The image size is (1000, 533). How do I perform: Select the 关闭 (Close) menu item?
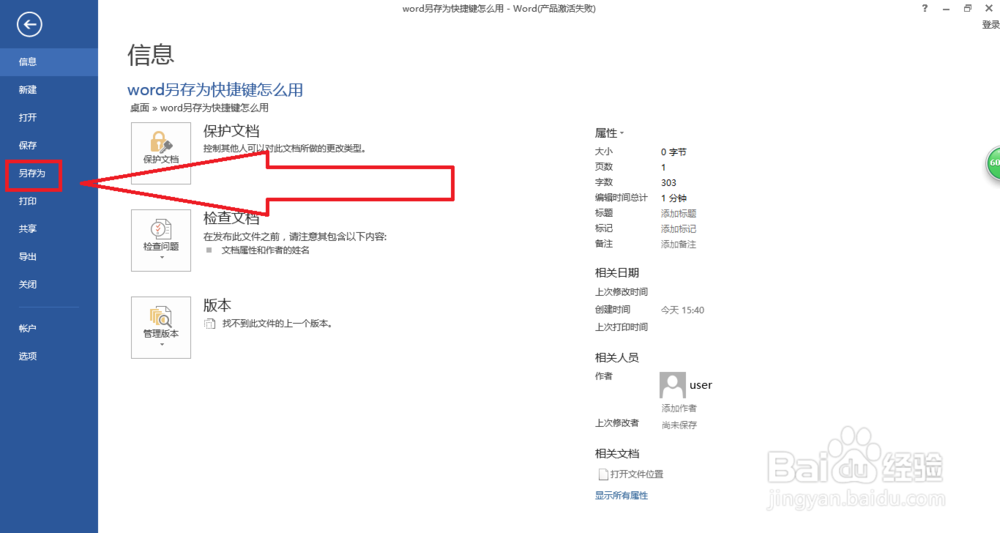coord(49,285)
